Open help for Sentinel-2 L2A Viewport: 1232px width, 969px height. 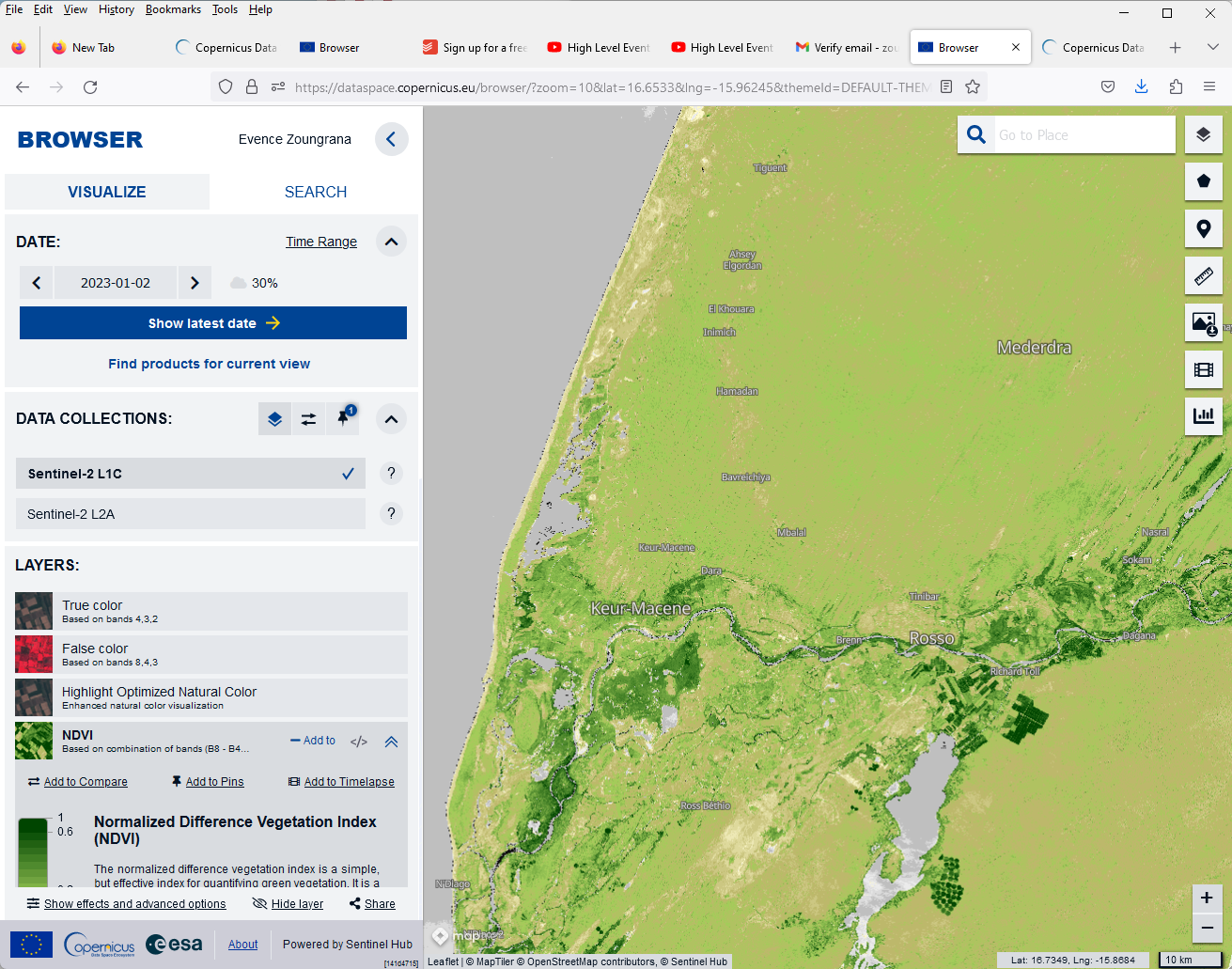[391, 513]
